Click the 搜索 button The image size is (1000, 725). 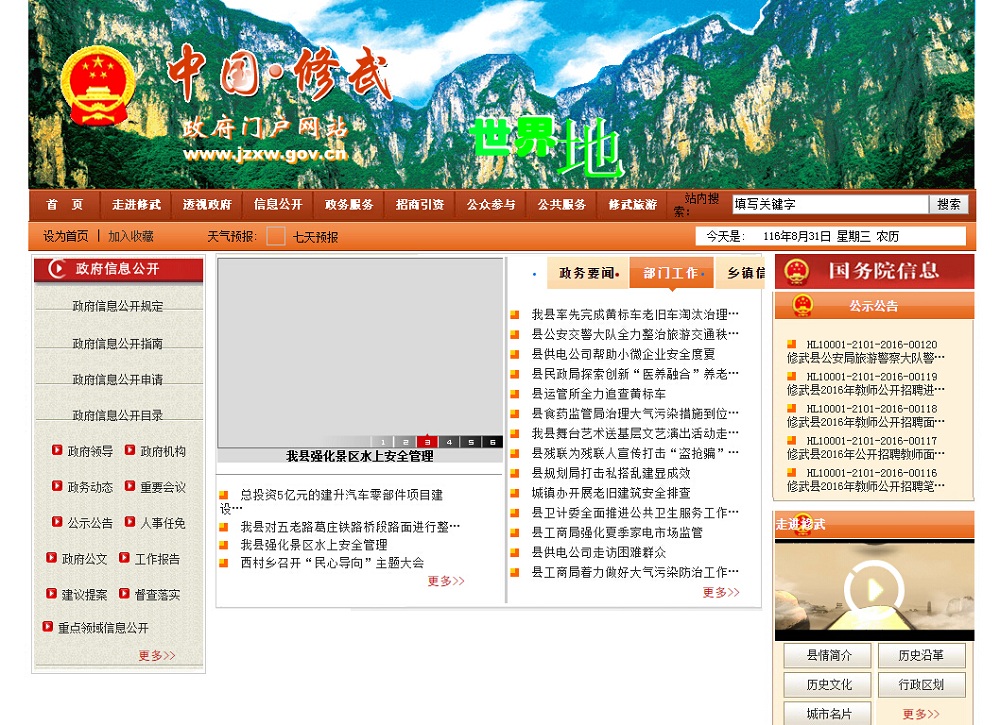[948, 204]
